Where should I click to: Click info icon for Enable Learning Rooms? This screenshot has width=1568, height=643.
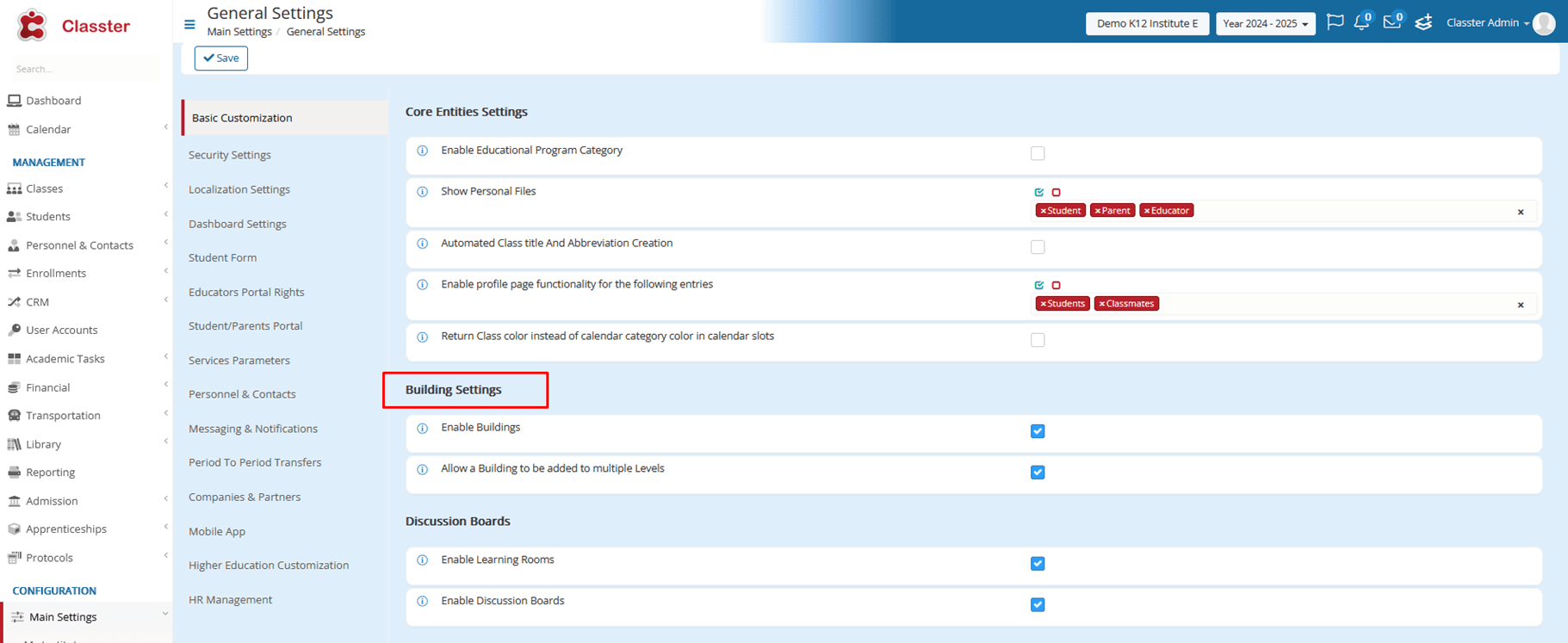(x=423, y=560)
